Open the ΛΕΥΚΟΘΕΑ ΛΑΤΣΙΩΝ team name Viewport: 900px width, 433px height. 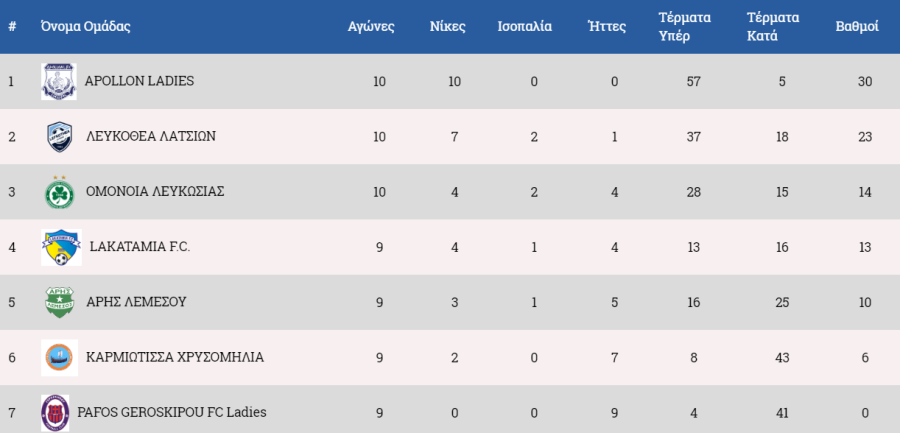tap(151, 137)
